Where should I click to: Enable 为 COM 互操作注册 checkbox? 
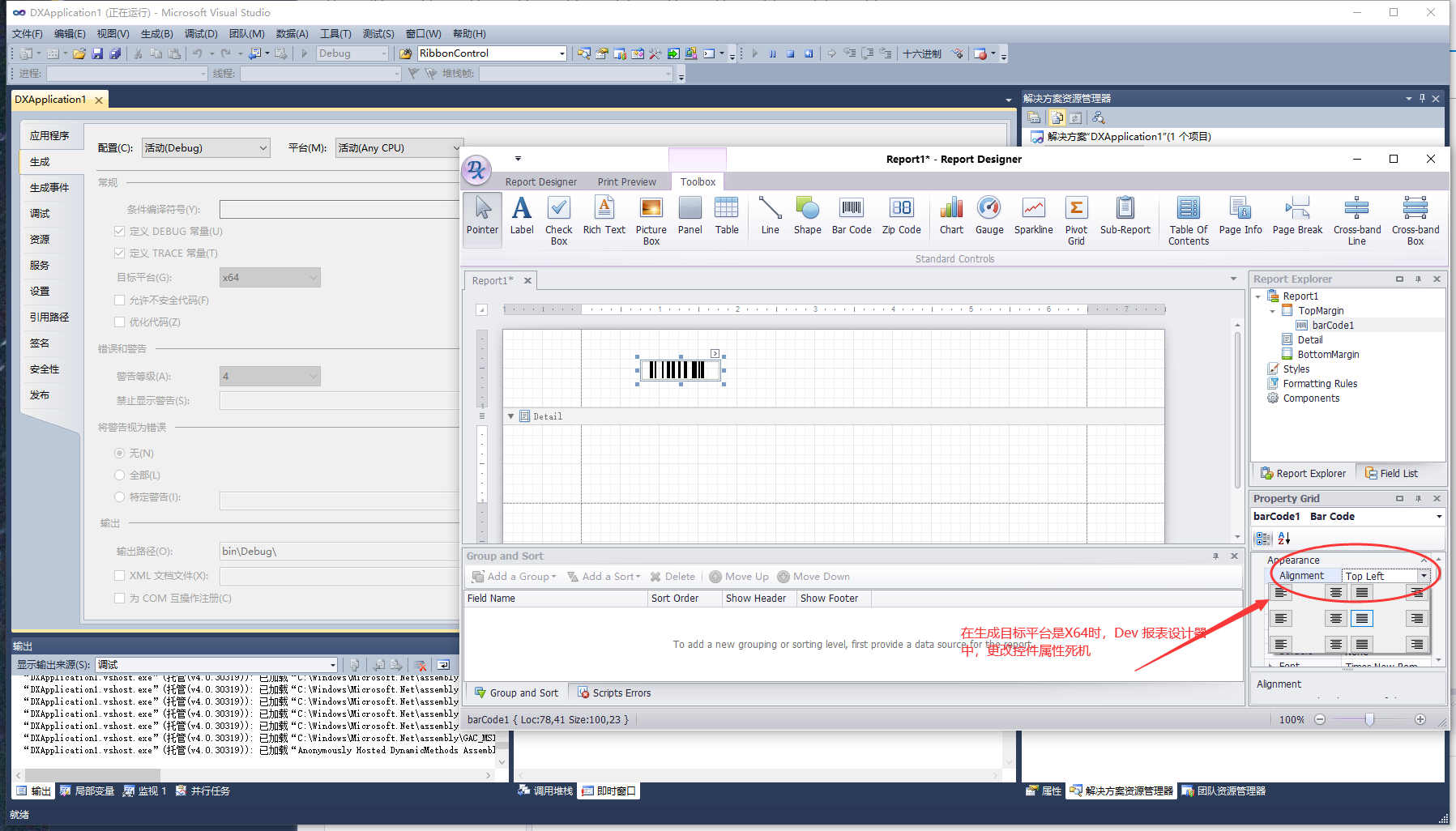[x=120, y=598]
